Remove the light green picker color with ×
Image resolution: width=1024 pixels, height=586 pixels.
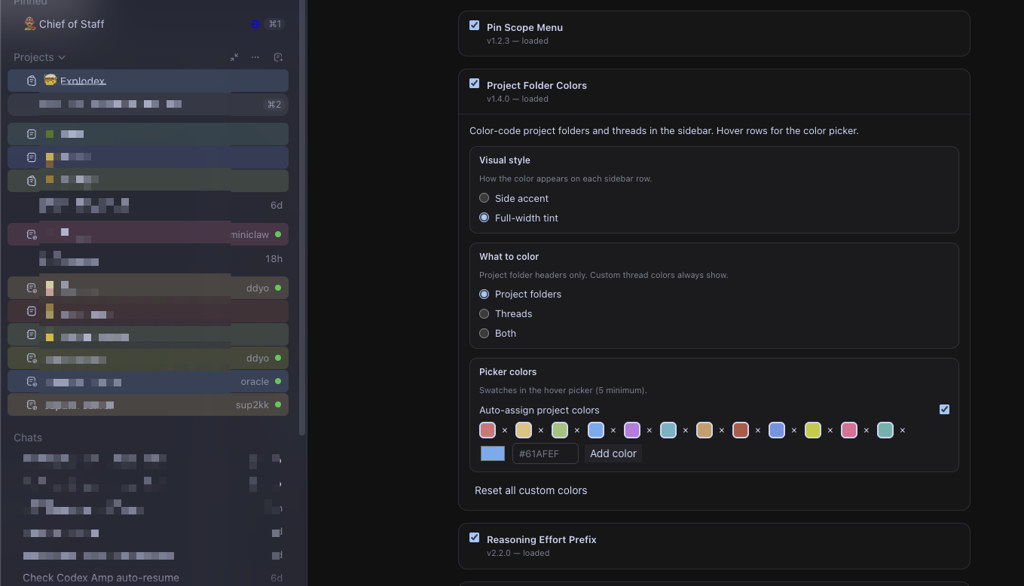(x=577, y=431)
